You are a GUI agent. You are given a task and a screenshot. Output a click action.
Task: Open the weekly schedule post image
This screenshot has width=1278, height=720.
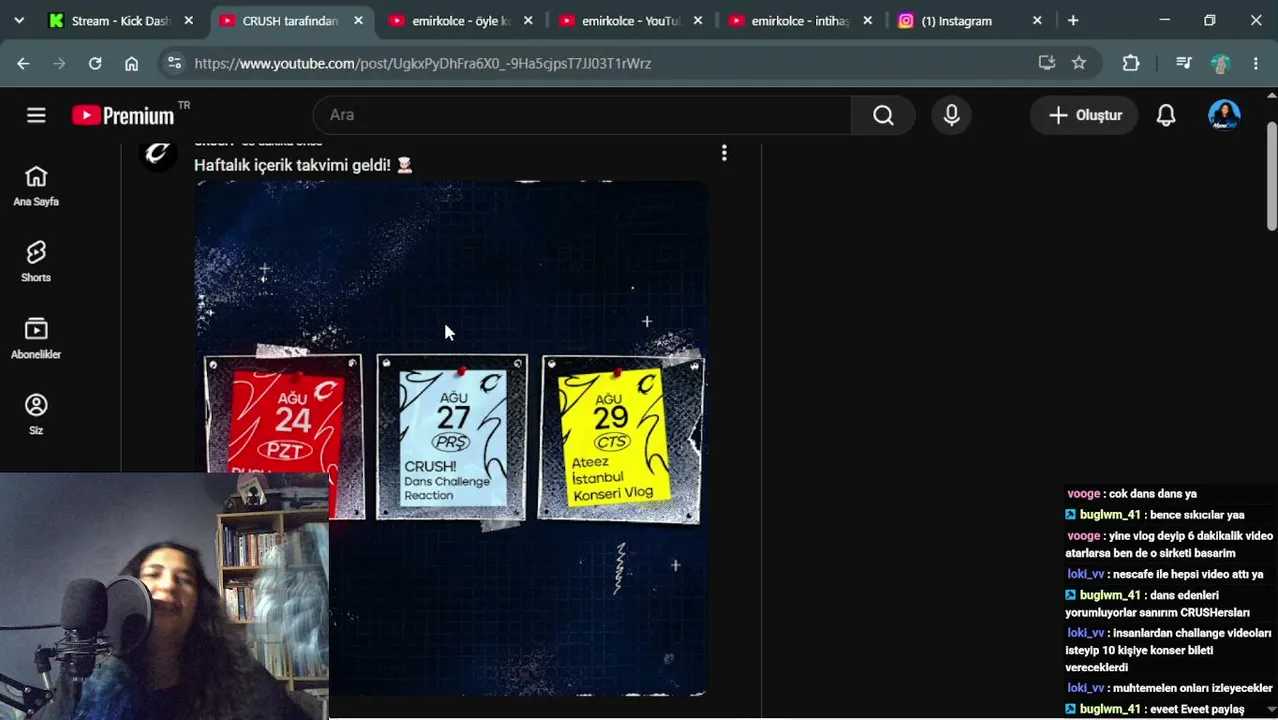click(451, 438)
